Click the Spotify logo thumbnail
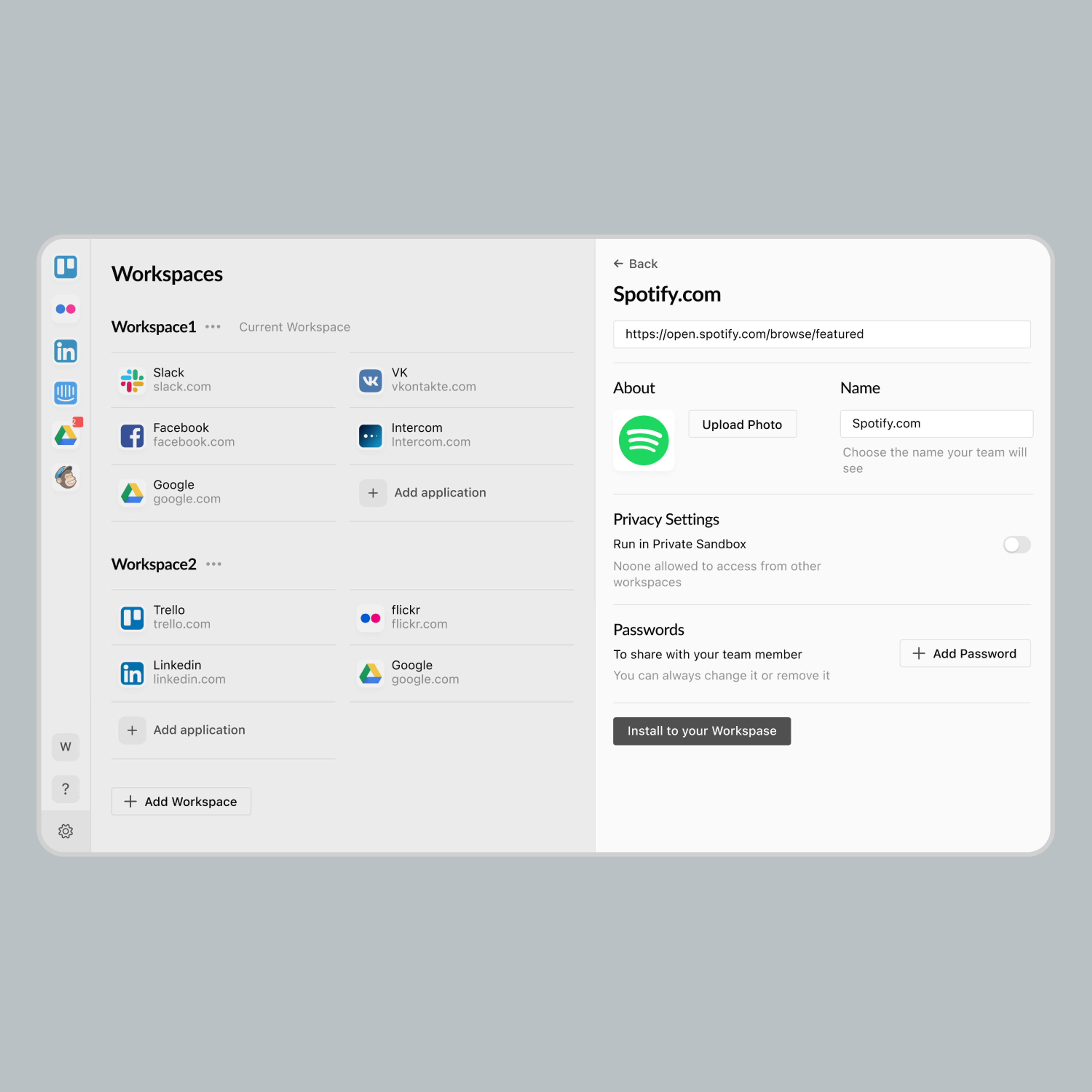The width and height of the screenshot is (1092, 1092). [x=643, y=440]
